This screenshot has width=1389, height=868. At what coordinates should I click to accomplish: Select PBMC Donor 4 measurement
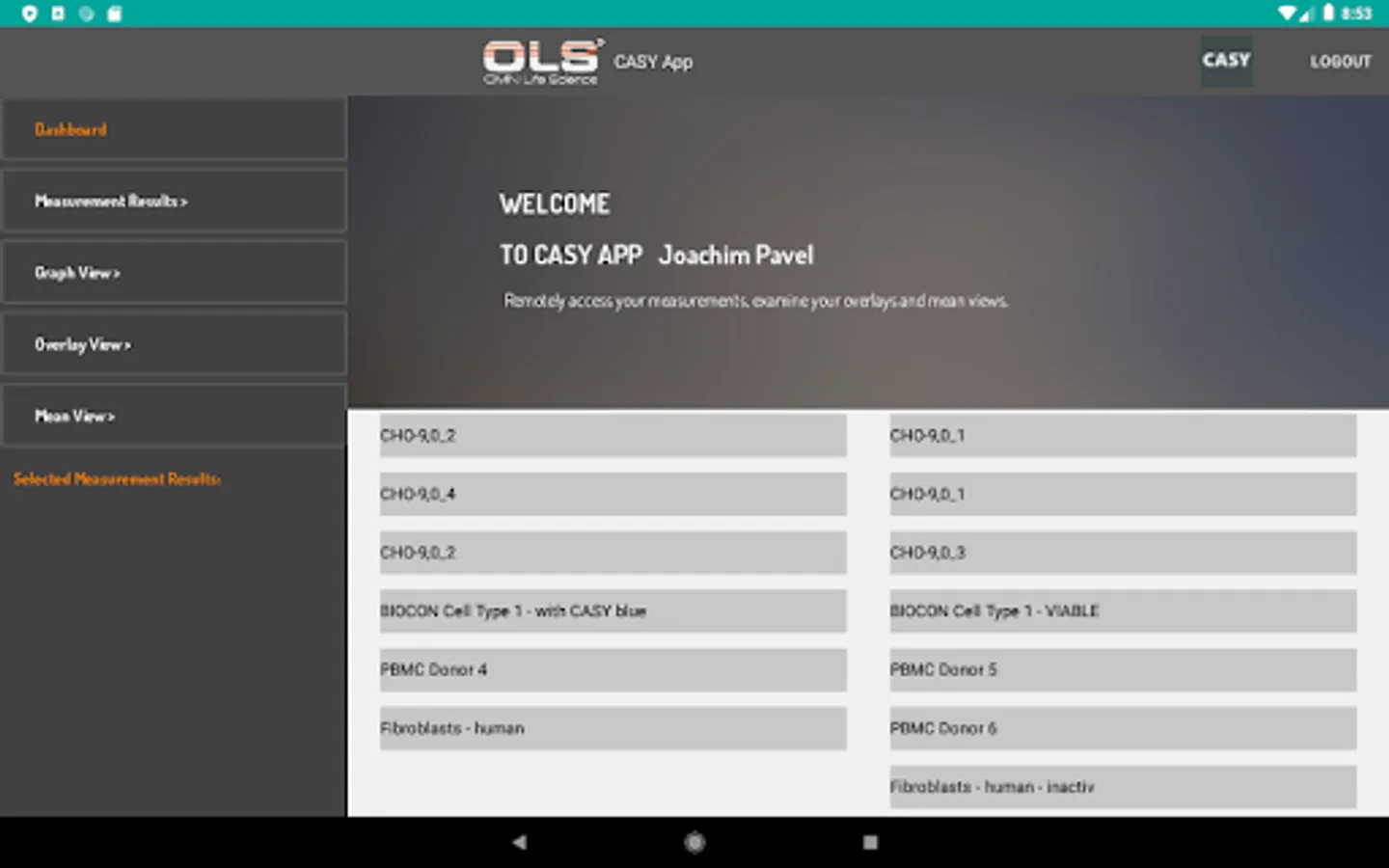pos(613,669)
